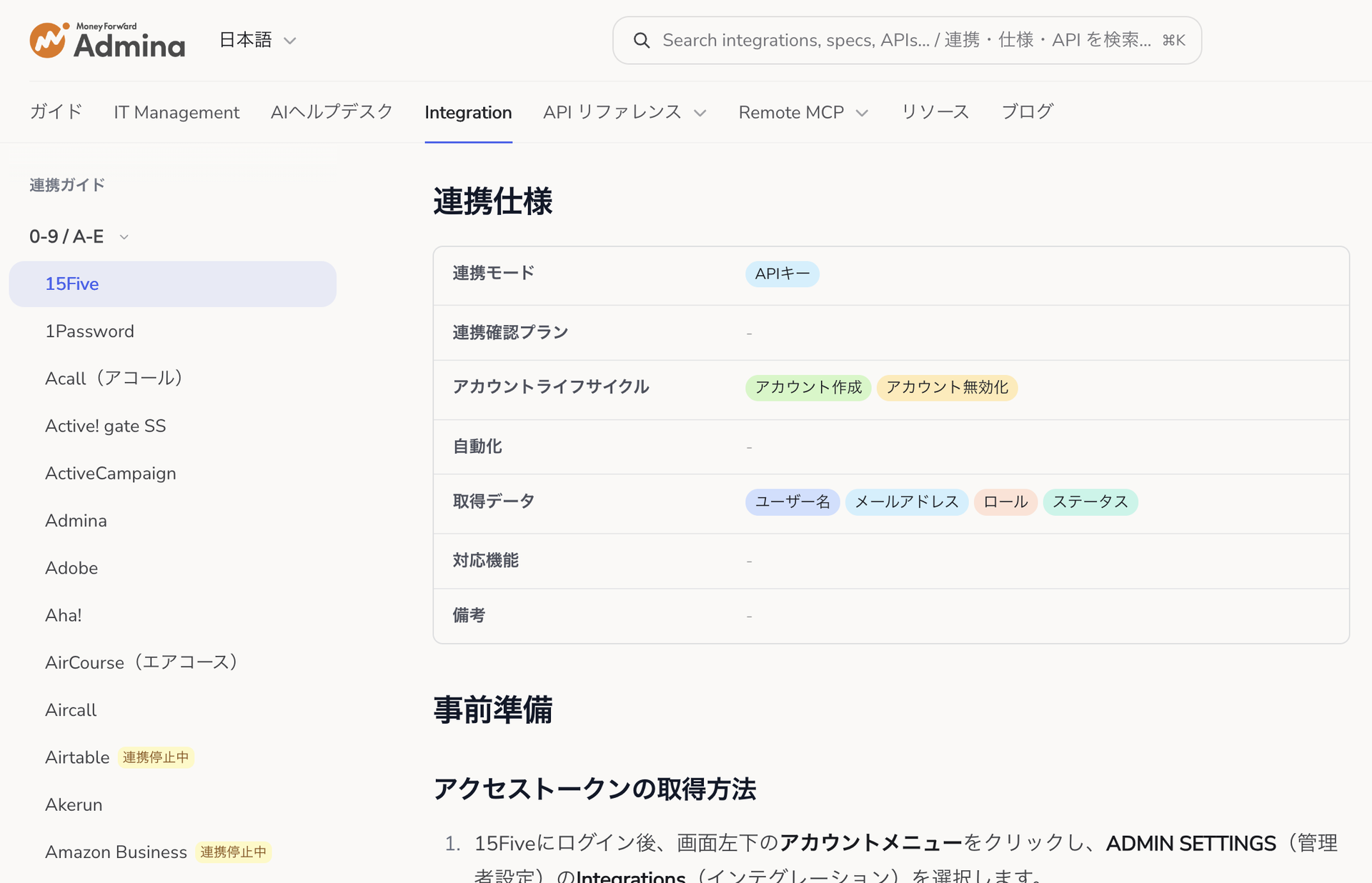Click the 連携停止中 badge next to Amazon Business

point(233,852)
